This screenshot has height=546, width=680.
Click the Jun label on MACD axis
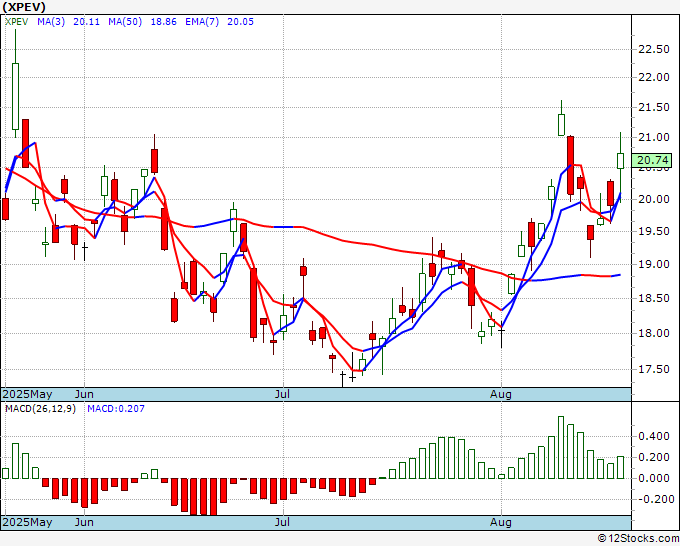84,522
